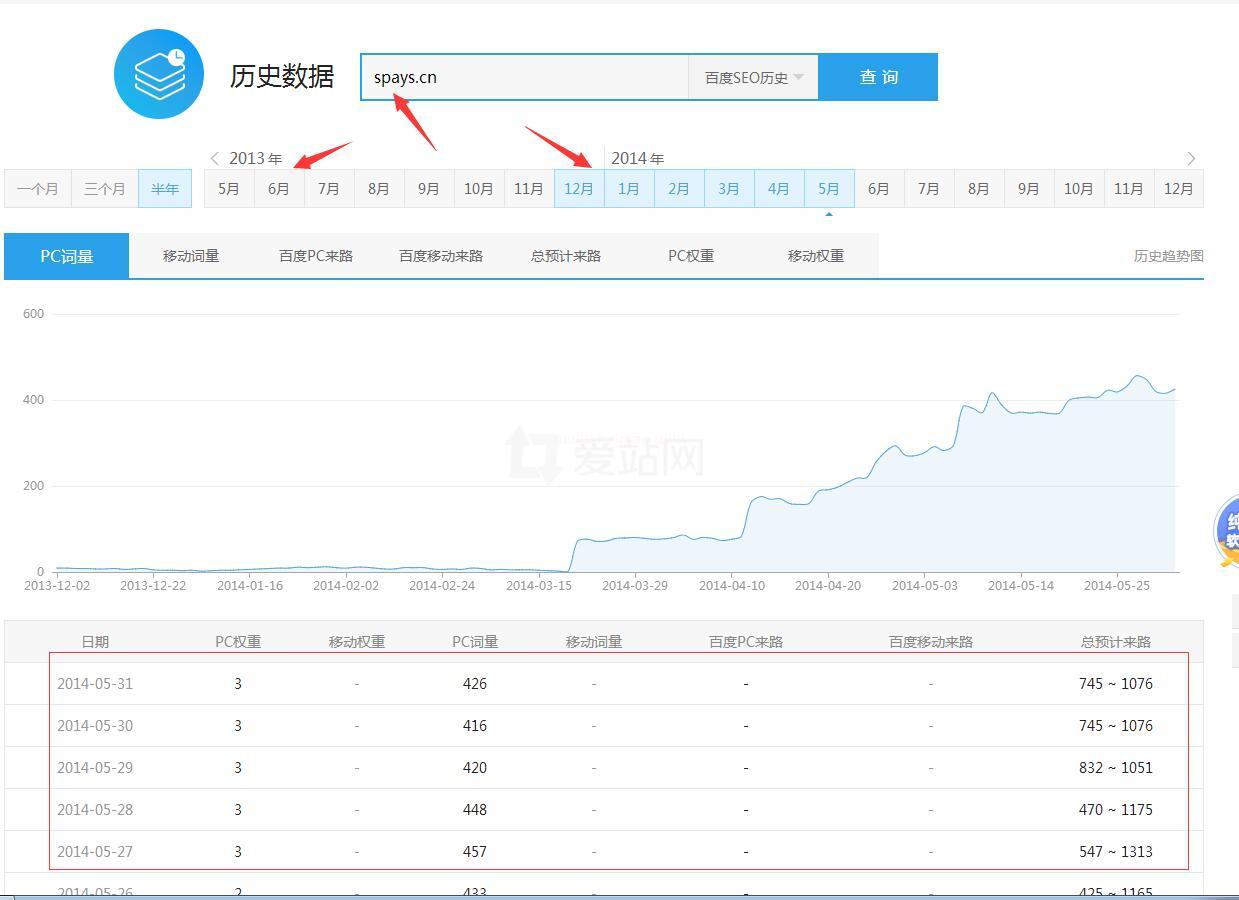Click the previous year left chevron arrow

[x=214, y=158]
